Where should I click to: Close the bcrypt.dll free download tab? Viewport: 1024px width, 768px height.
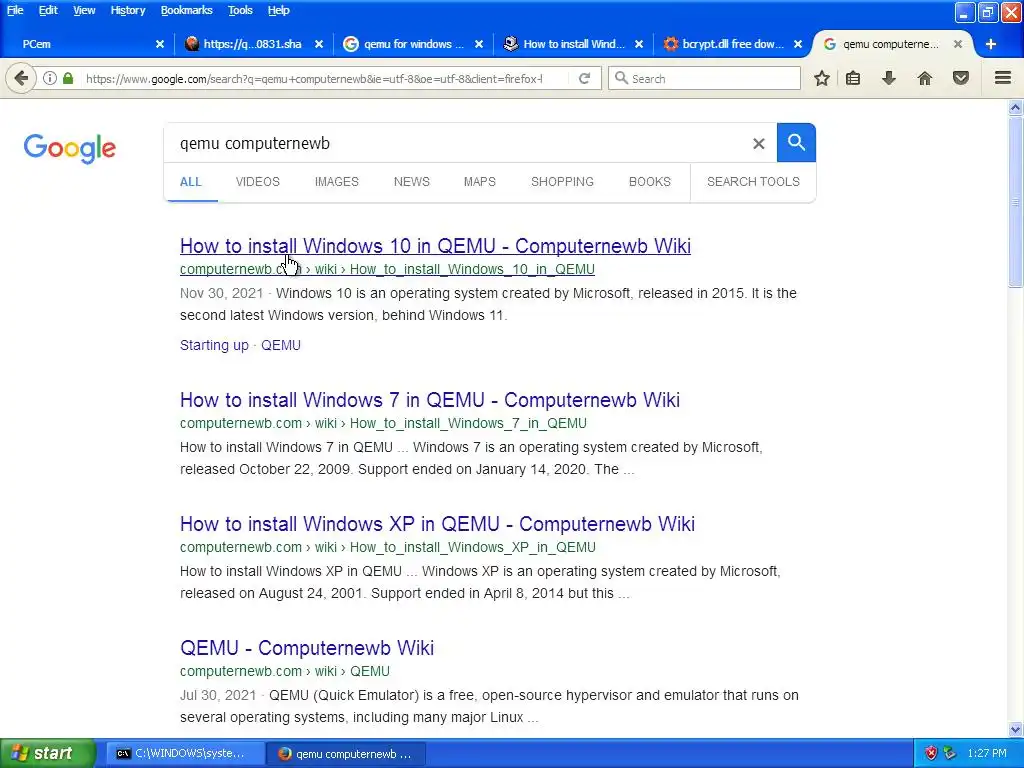point(797,44)
